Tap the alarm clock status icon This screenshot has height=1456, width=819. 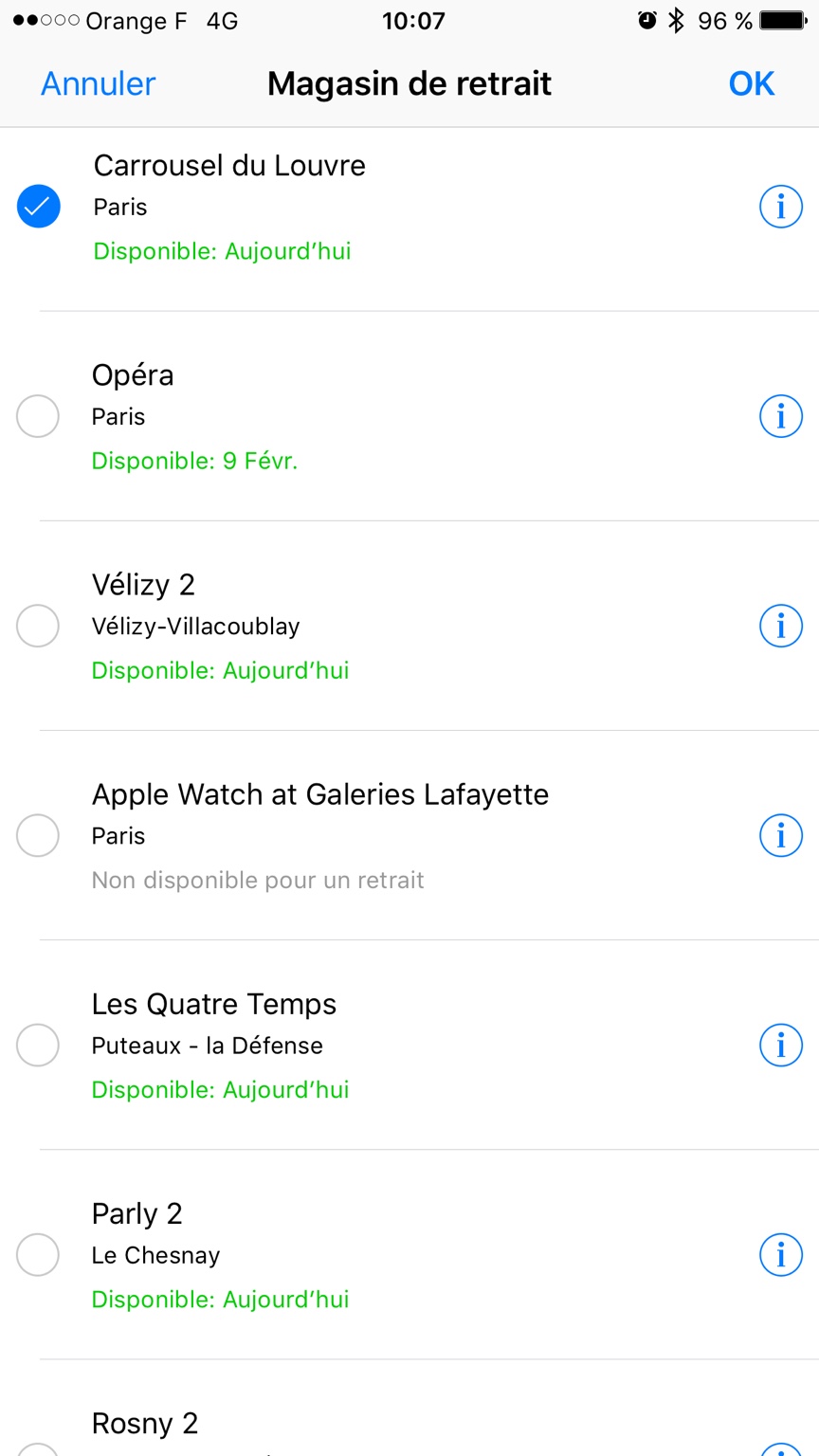pos(647,20)
